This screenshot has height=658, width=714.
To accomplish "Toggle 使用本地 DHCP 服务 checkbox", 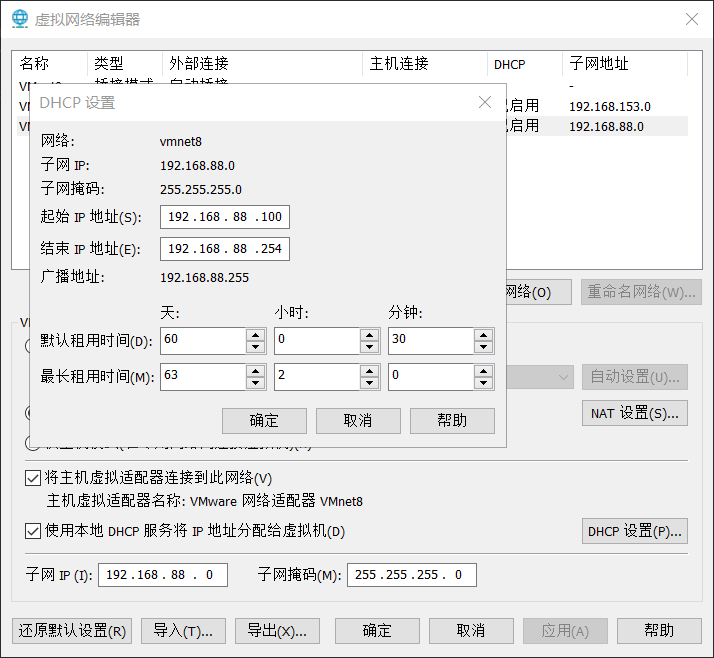I will coord(33,531).
